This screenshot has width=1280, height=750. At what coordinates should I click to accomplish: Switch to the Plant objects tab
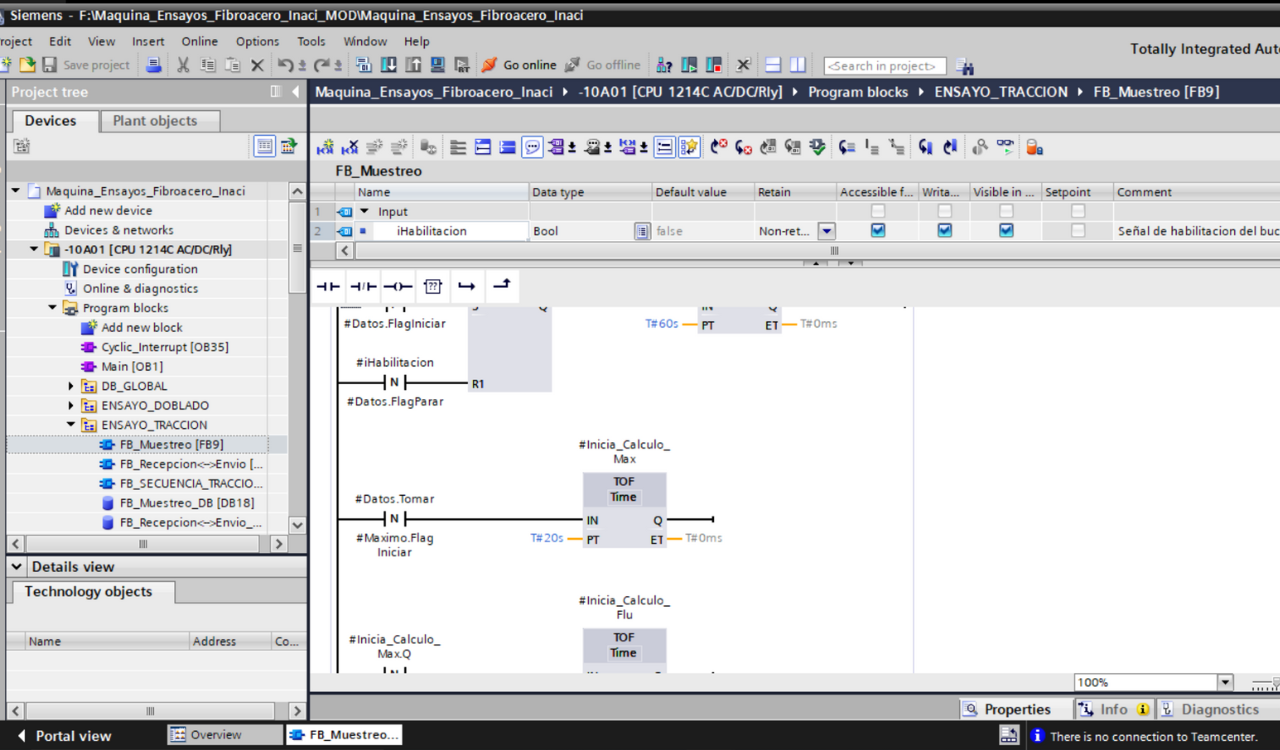(x=155, y=121)
